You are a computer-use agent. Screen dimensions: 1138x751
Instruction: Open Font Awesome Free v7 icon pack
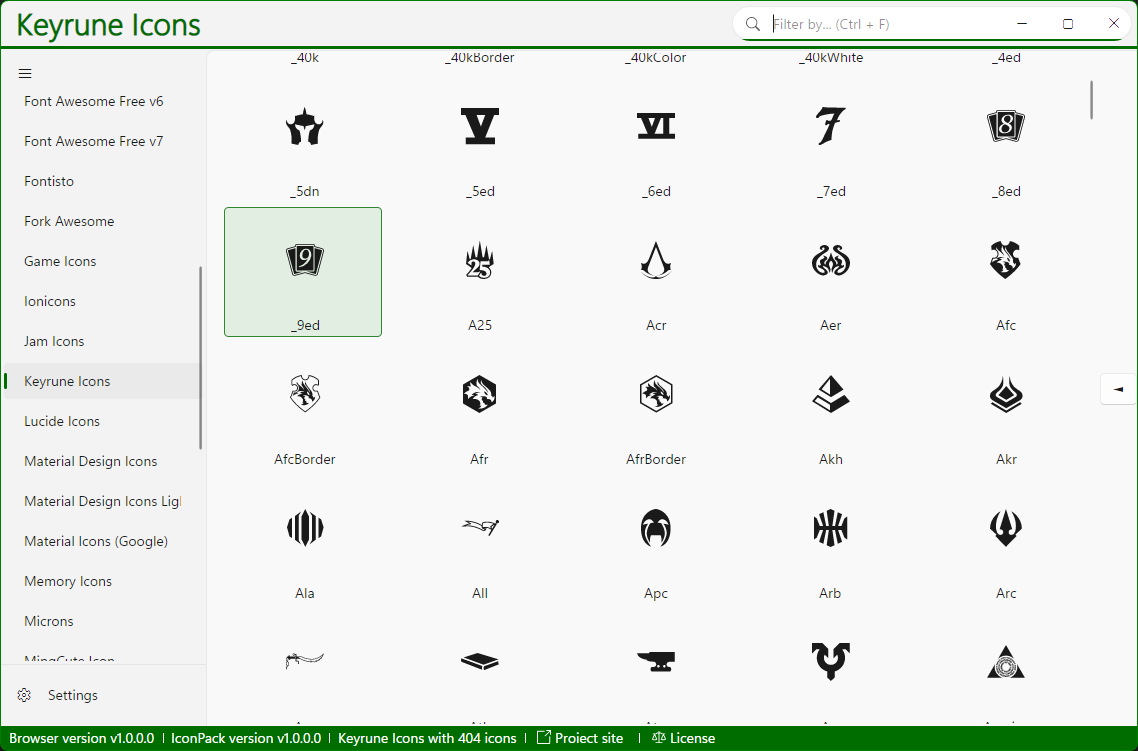tap(94, 141)
